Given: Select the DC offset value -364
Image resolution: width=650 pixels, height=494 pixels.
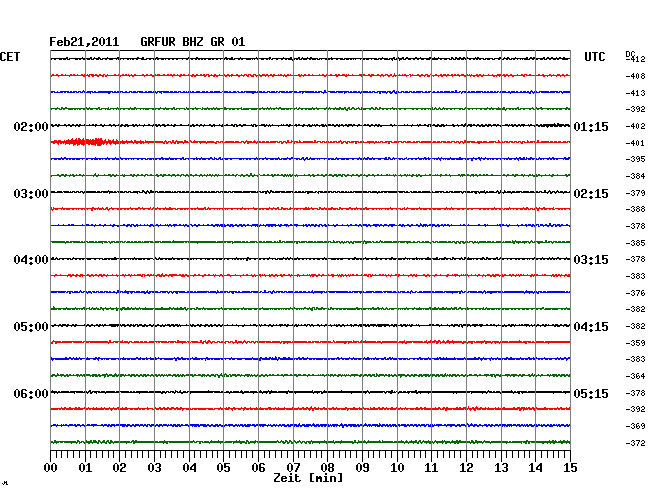Looking at the screenshot, I should (635, 376).
